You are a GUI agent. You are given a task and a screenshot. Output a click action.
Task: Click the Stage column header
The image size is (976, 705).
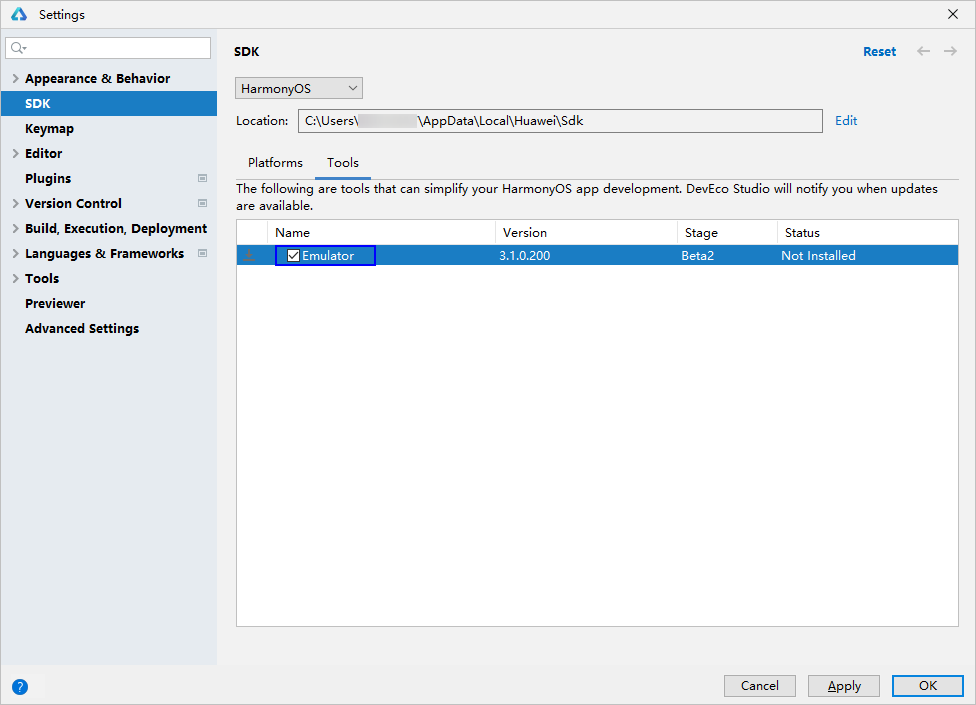[x=727, y=233]
